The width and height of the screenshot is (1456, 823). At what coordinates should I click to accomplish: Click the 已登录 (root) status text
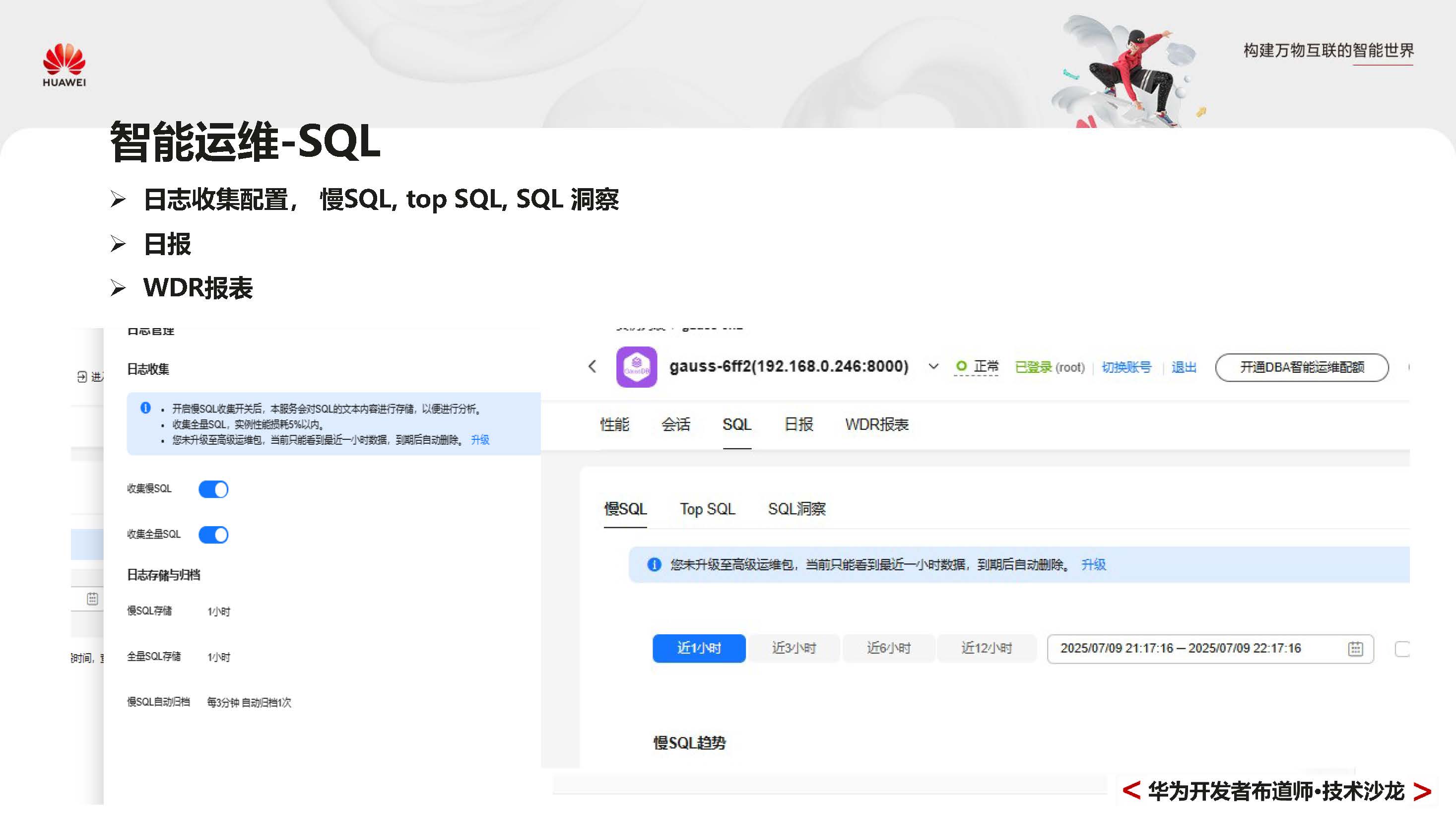click(1050, 367)
